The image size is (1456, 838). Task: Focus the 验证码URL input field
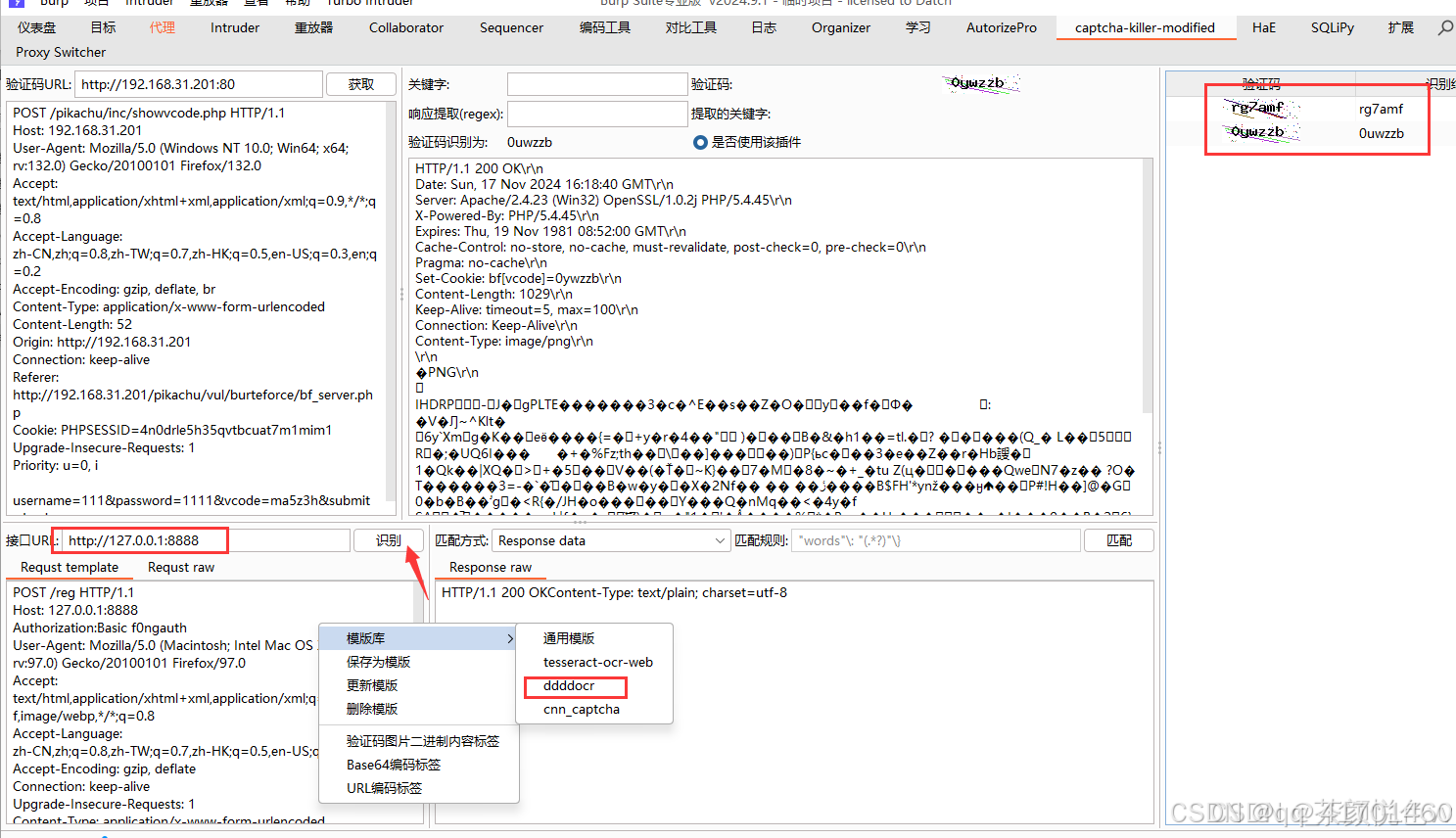tap(199, 84)
